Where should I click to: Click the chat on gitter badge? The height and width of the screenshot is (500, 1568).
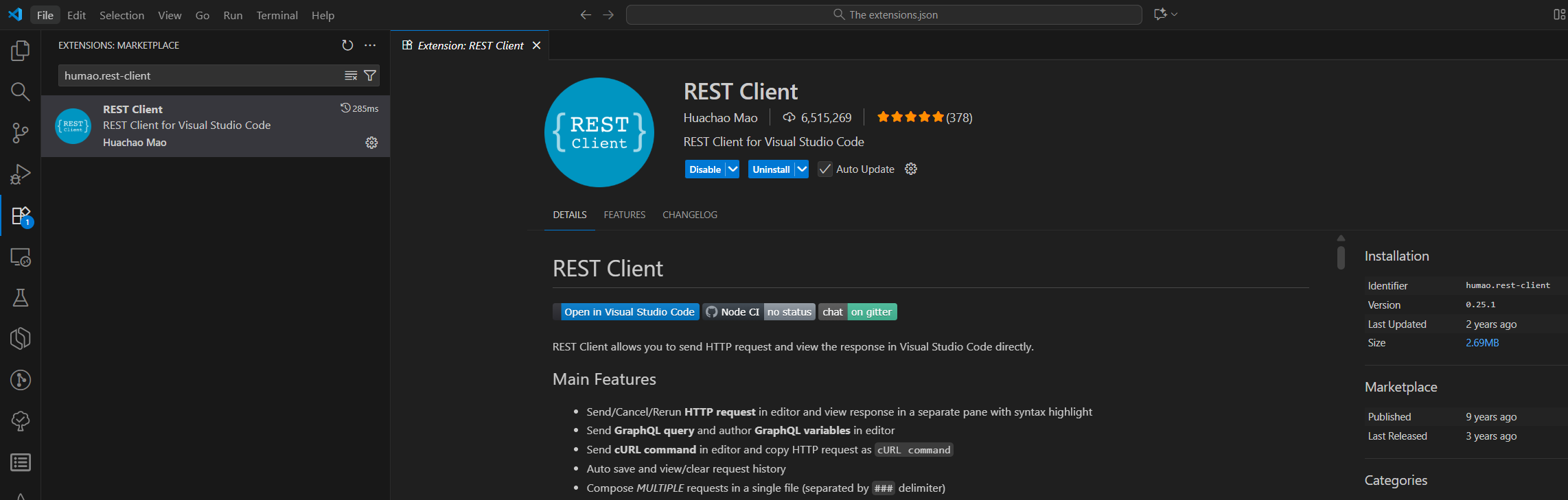[x=857, y=312]
